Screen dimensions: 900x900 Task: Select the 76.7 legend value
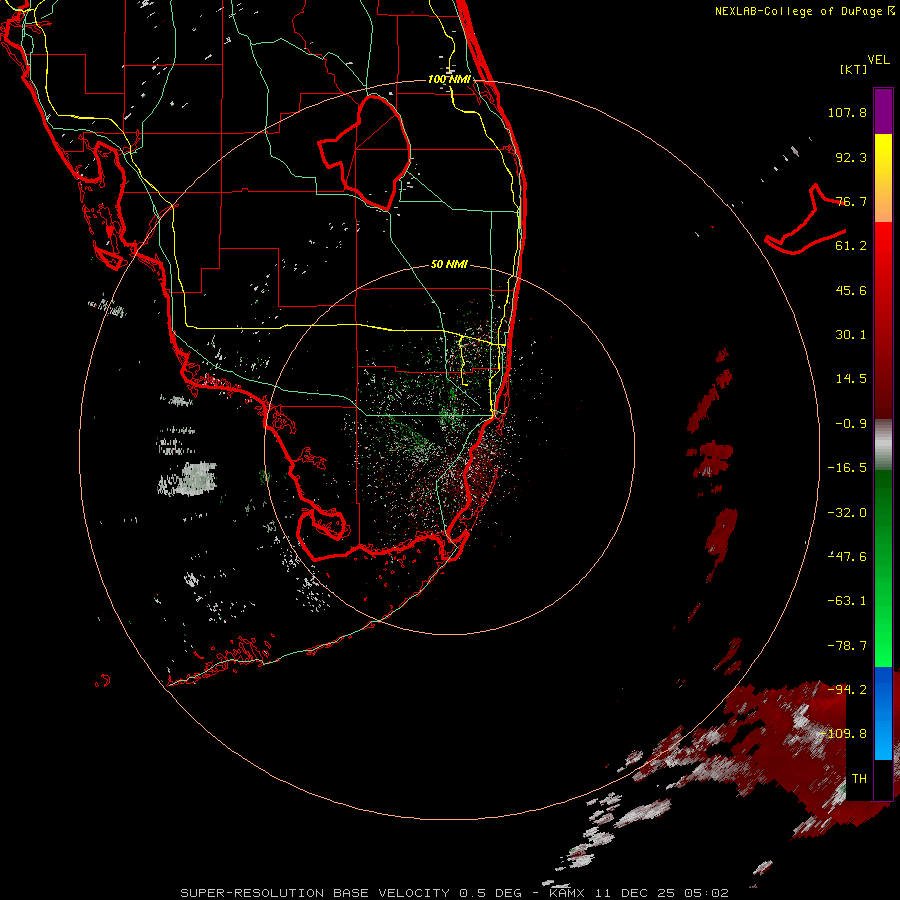point(851,201)
